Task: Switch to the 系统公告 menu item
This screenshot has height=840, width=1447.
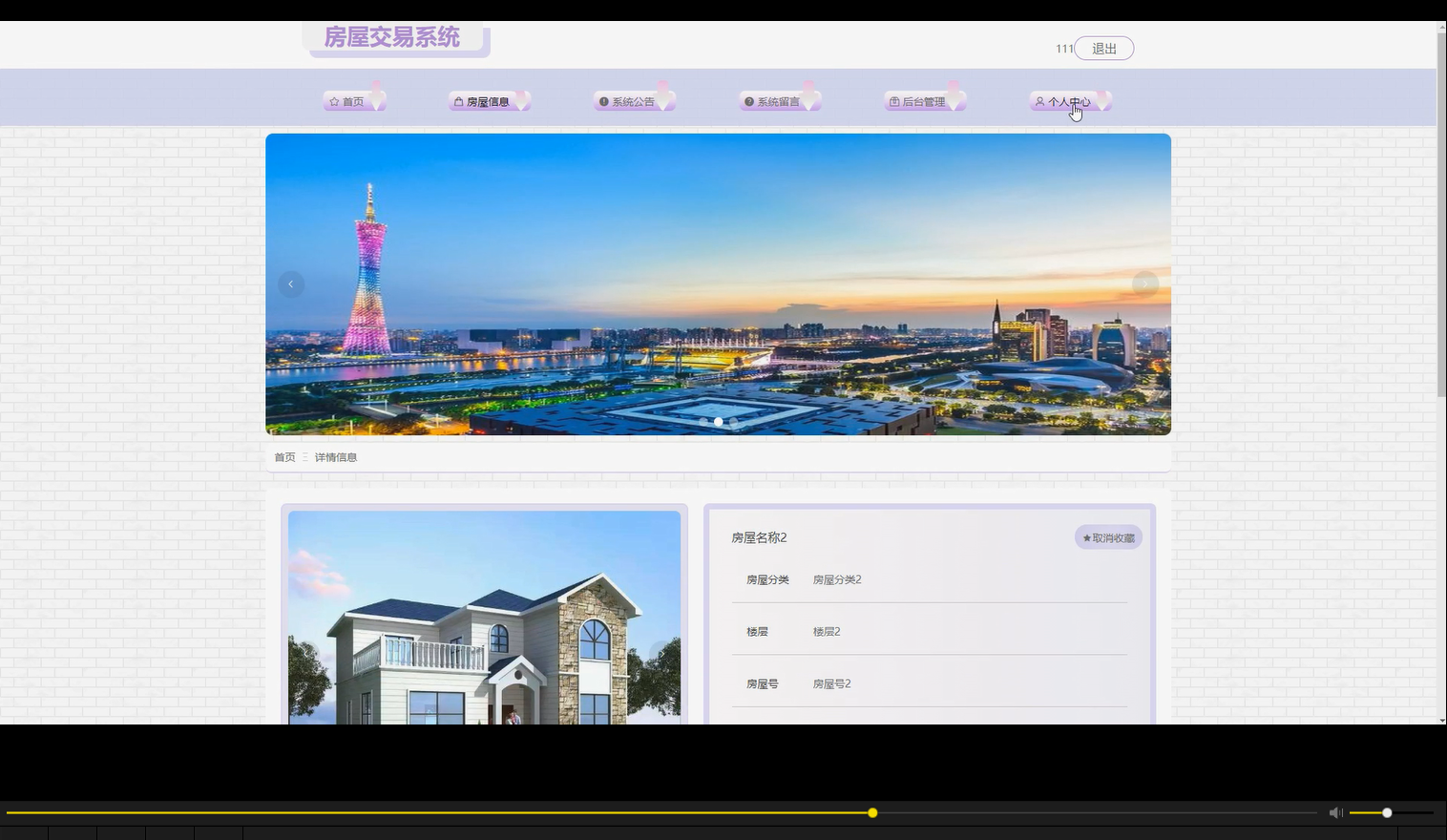Action: [x=633, y=101]
